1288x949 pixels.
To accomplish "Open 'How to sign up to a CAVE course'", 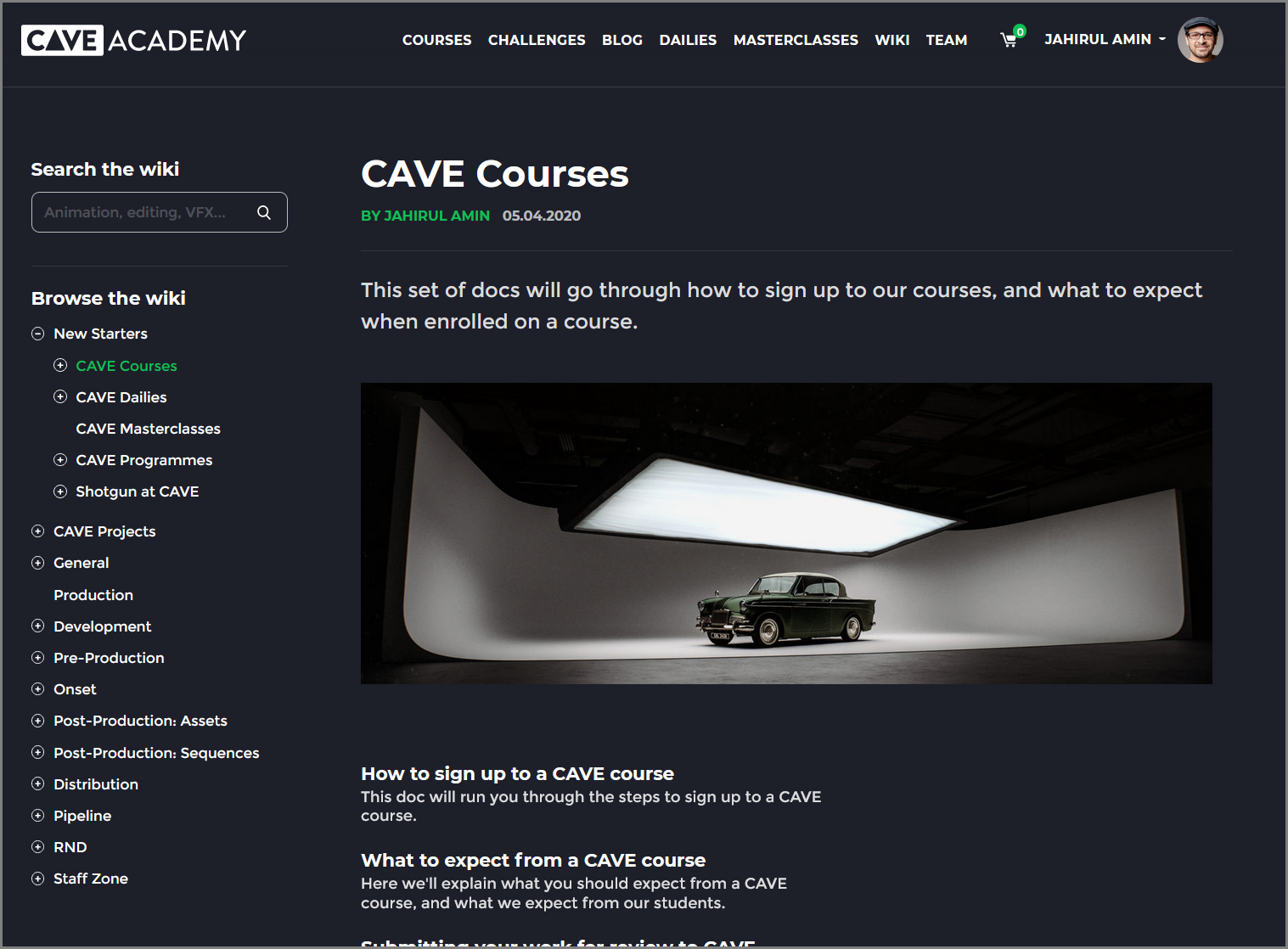I will tap(517, 773).
